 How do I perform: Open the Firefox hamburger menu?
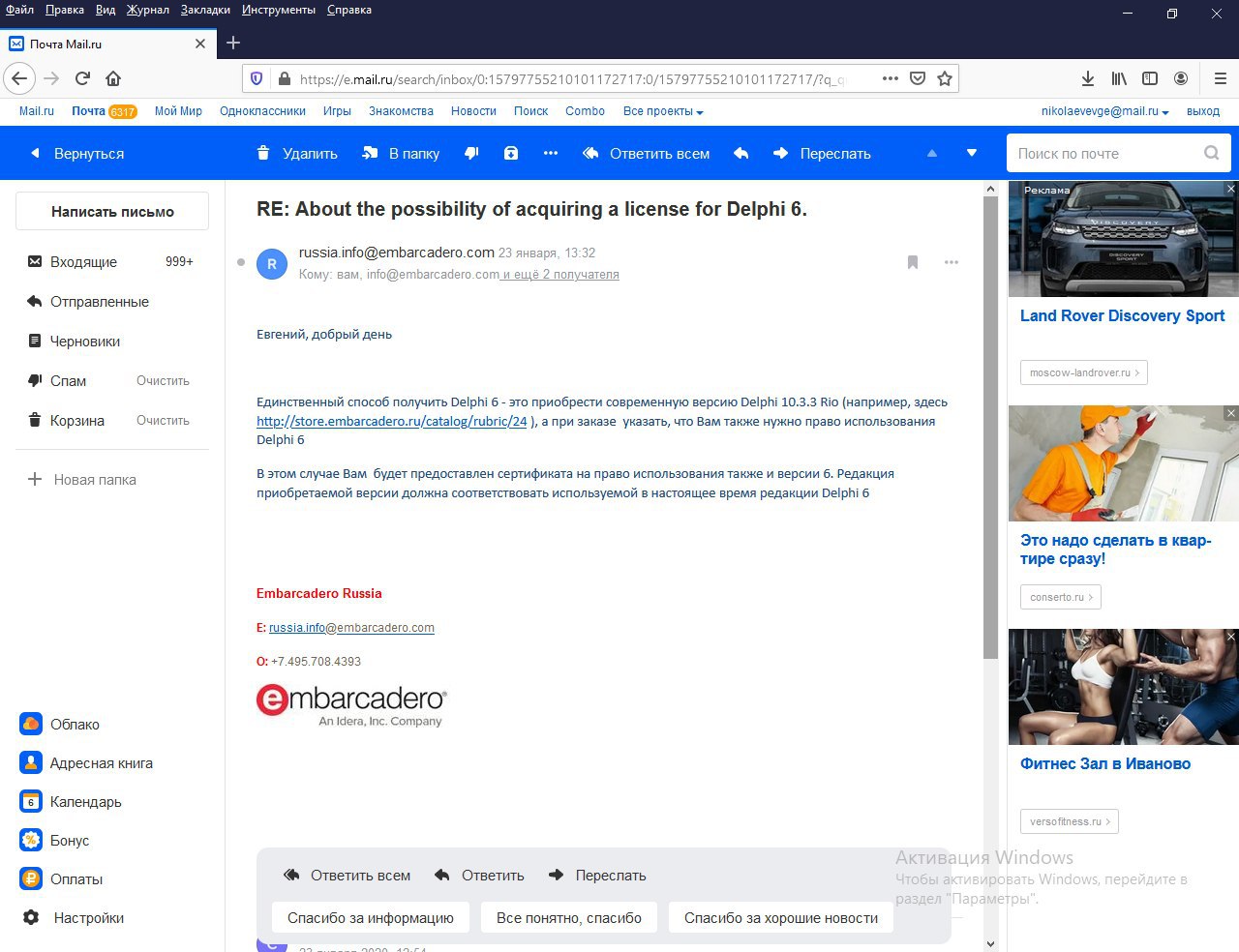[1220, 78]
